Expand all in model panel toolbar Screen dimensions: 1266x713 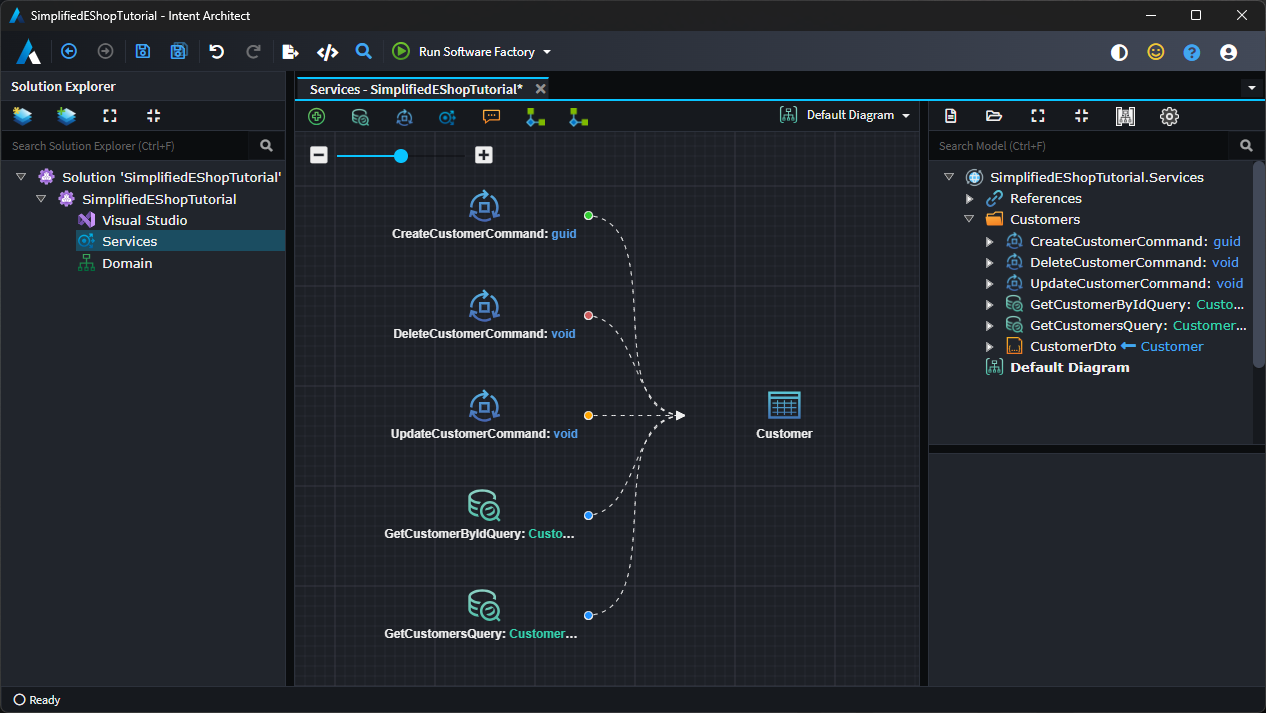(x=1038, y=116)
